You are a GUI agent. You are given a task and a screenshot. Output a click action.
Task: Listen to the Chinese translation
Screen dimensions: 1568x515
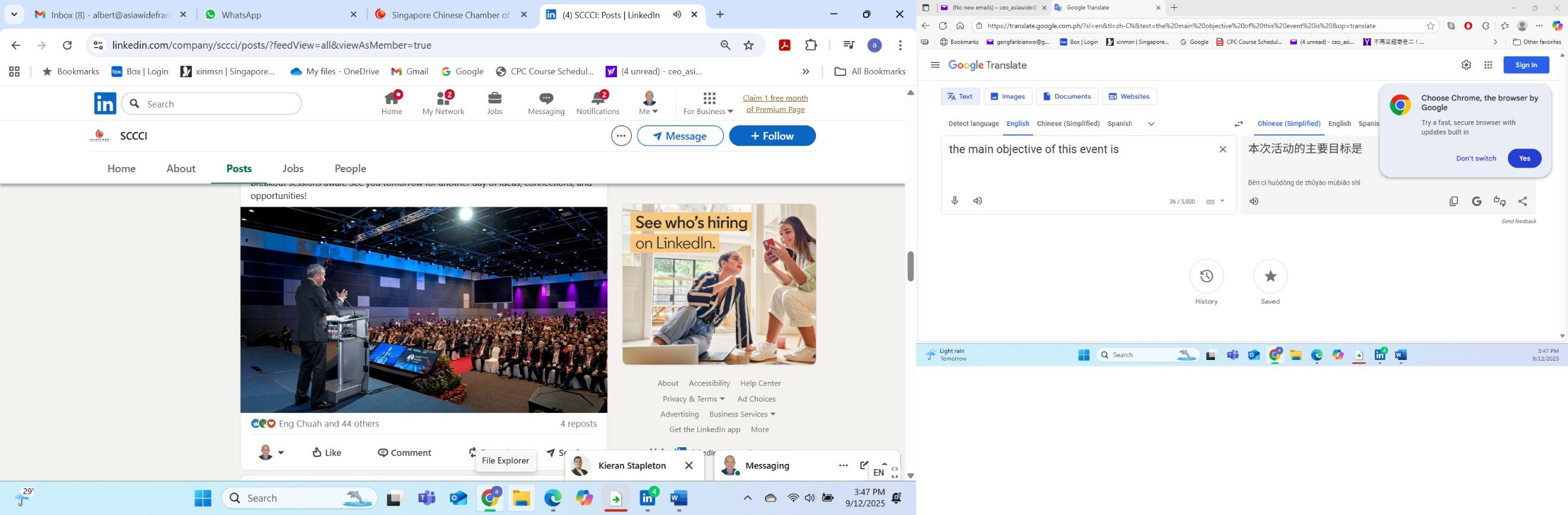click(x=1254, y=201)
